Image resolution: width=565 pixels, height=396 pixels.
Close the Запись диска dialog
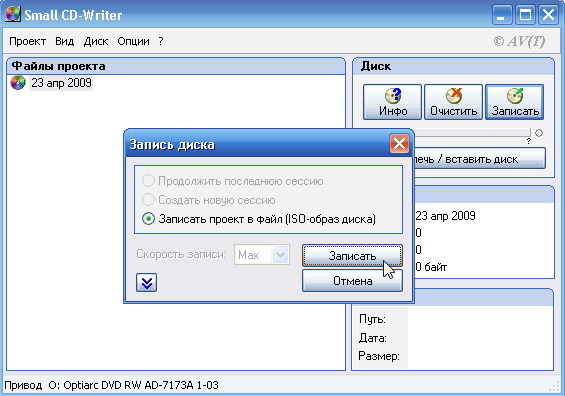[399, 144]
